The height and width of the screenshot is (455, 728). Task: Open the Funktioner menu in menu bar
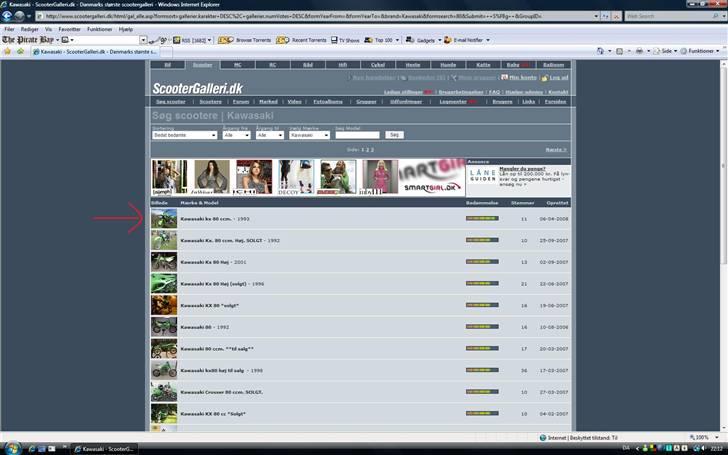click(x=100, y=29)
